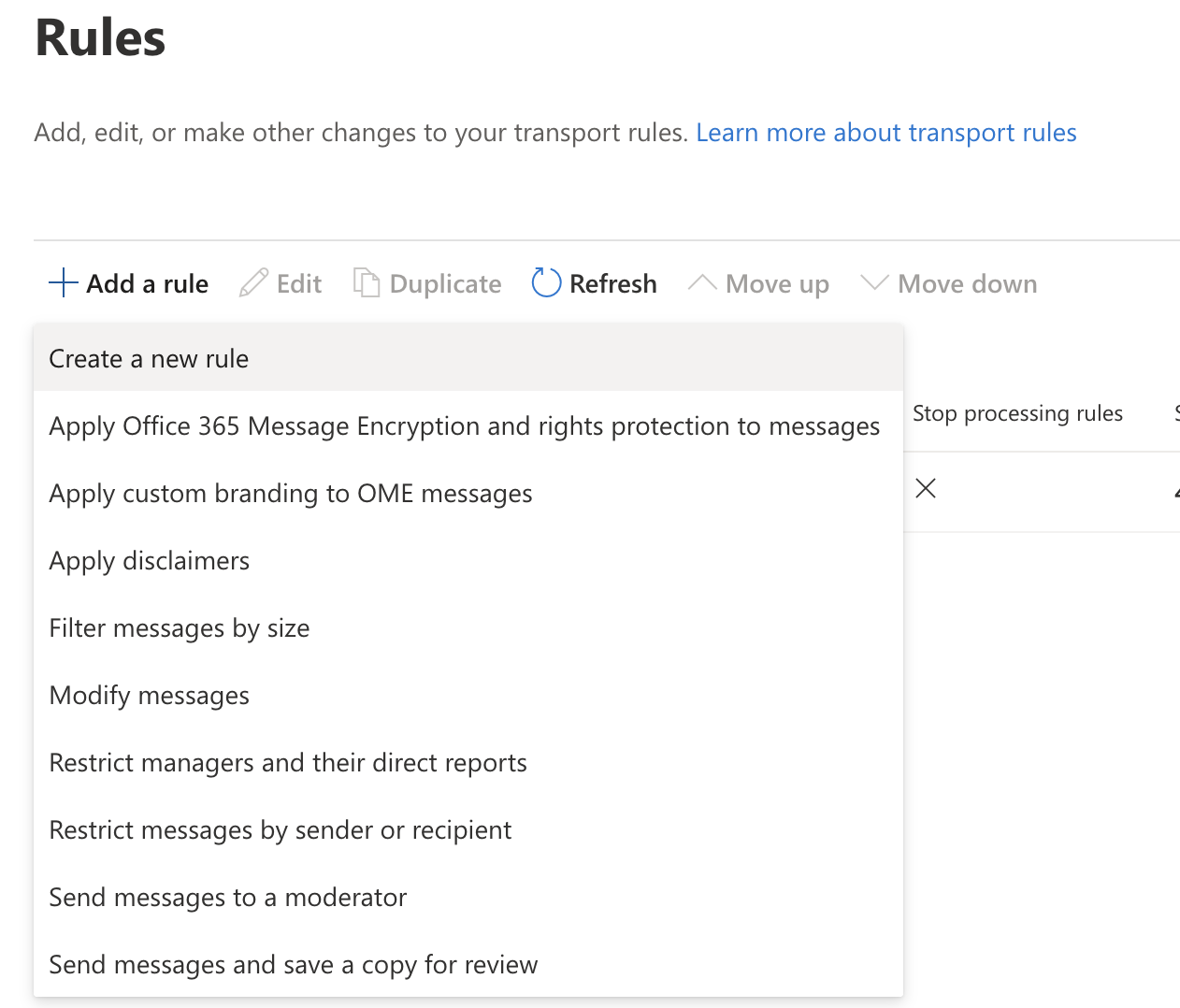Click the Duplicate pages icon
Viewport: 1180px width, 1008px height.
pos(366,283)
